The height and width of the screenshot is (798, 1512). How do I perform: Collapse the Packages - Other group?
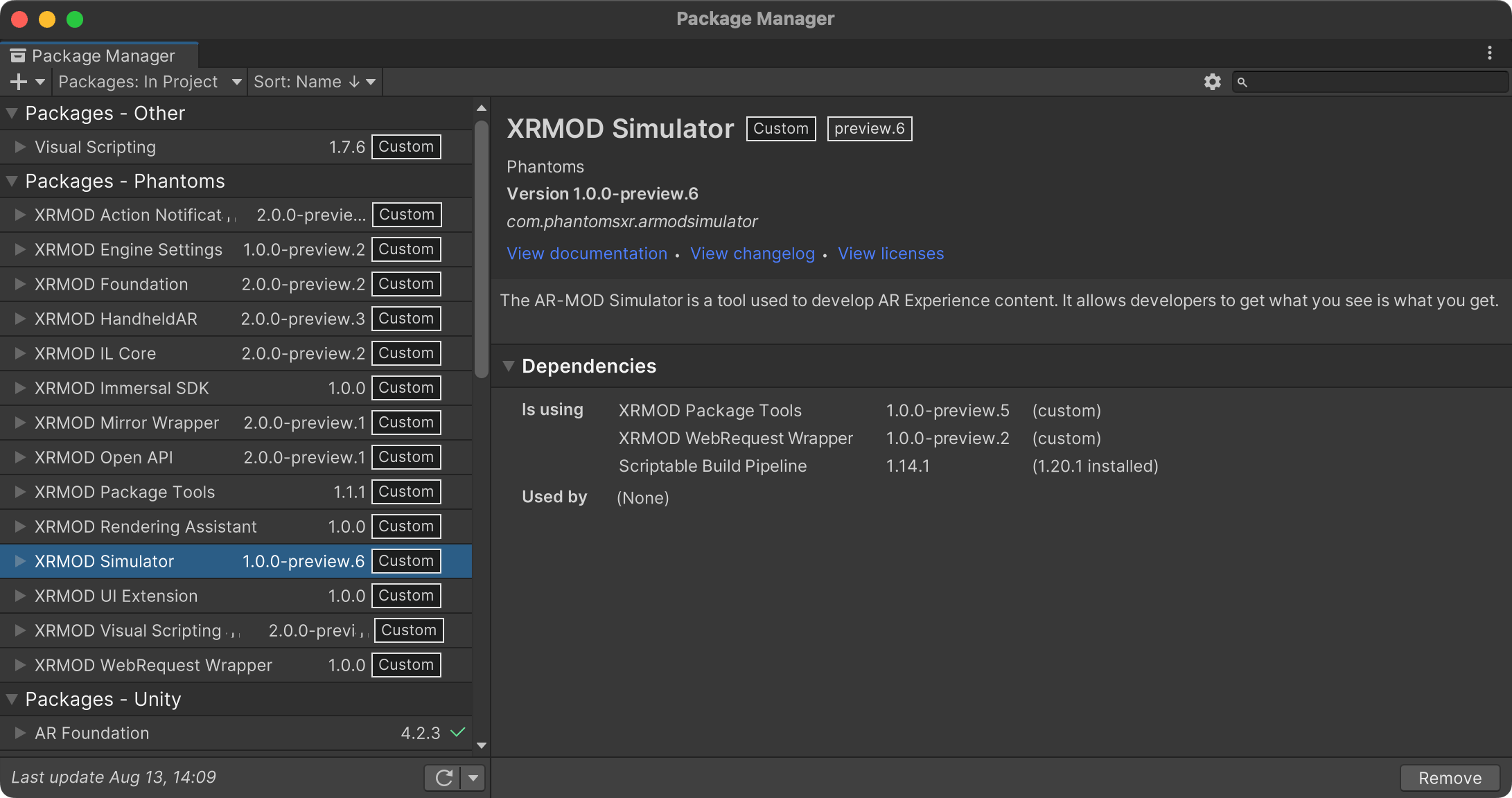[12, 113]
